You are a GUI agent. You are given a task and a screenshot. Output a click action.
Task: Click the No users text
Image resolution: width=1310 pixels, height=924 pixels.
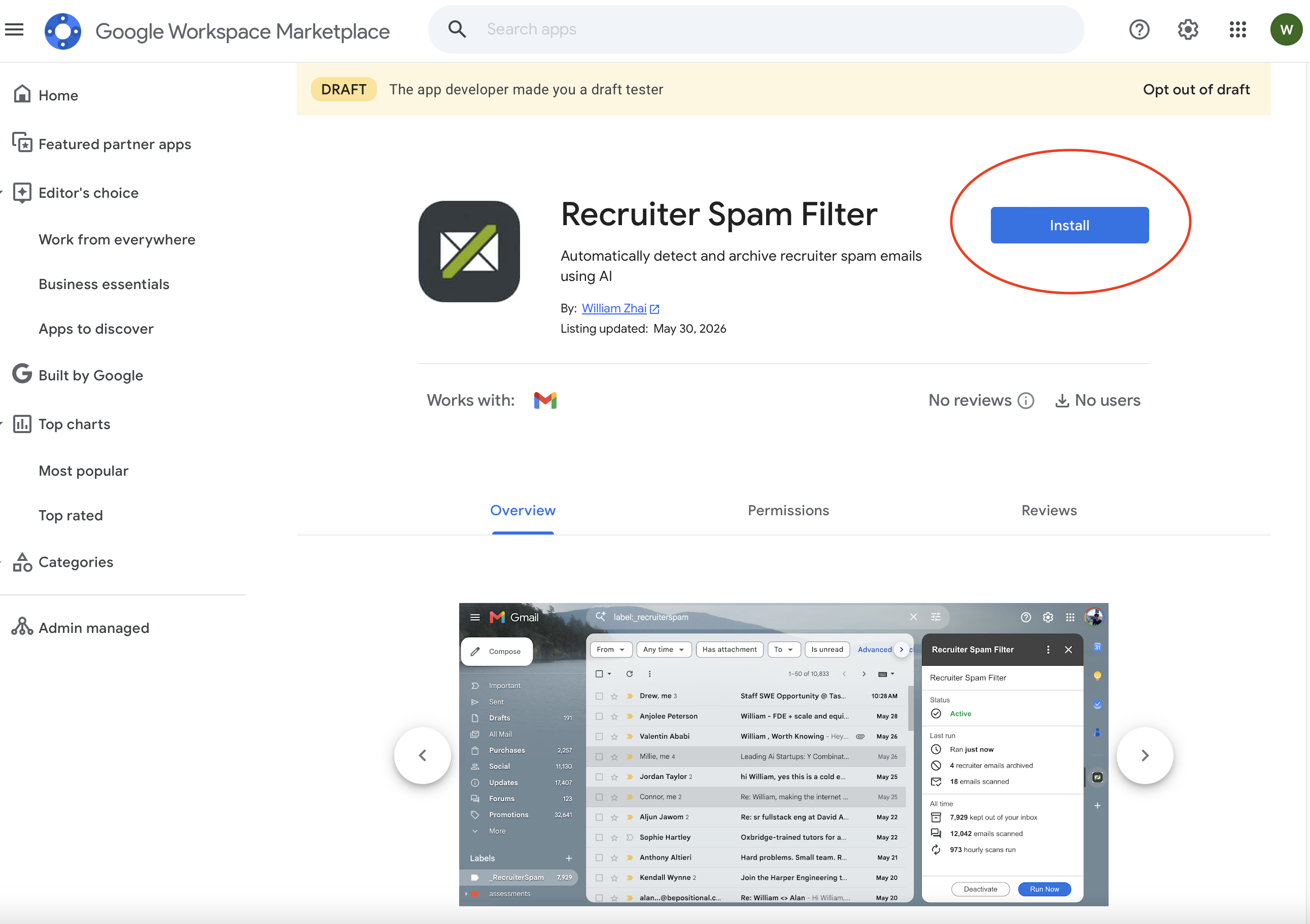[1108, 401]
